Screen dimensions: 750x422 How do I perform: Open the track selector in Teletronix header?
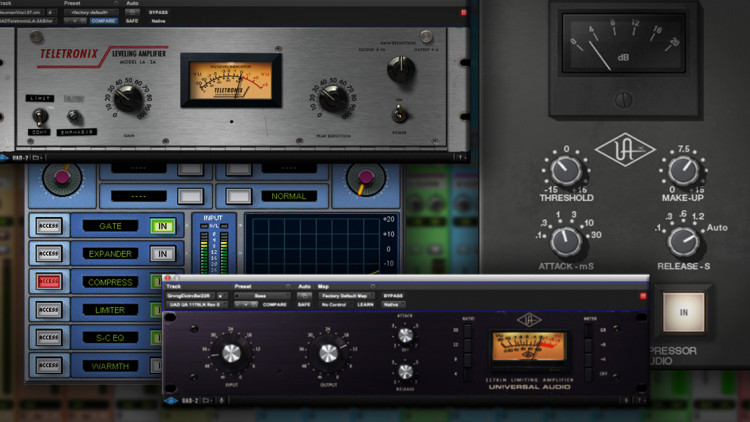22,12
